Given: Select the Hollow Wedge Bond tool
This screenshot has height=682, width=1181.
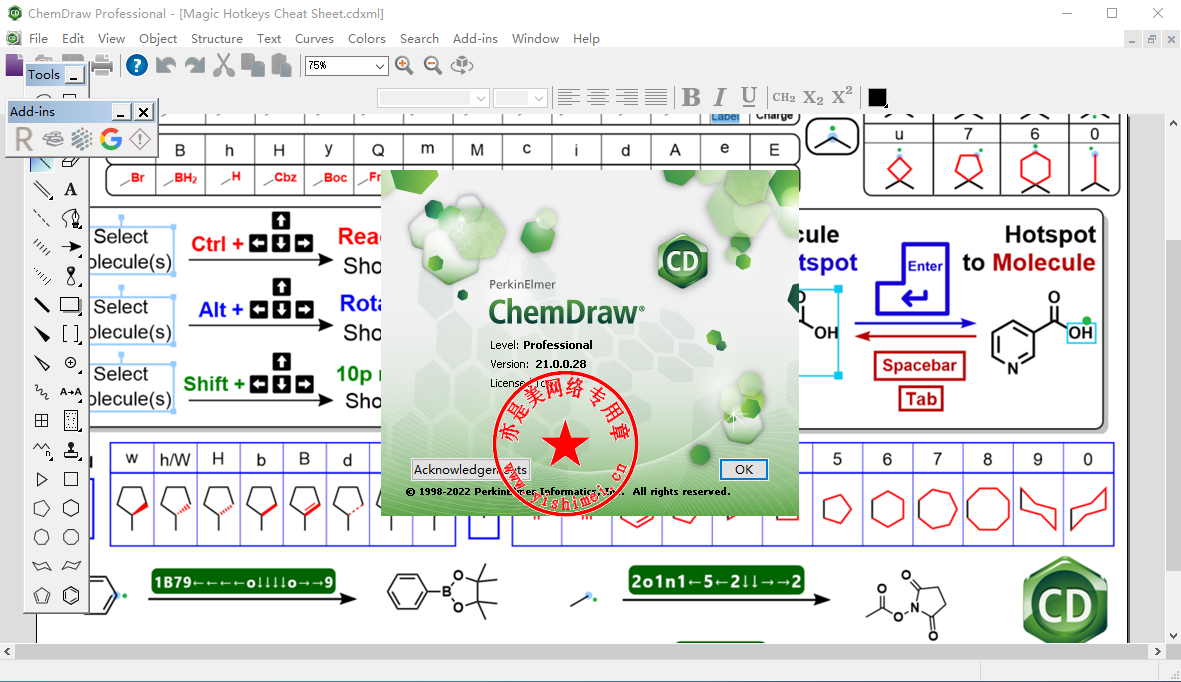Looking at the screenshot, I should [x=41, y=363].
